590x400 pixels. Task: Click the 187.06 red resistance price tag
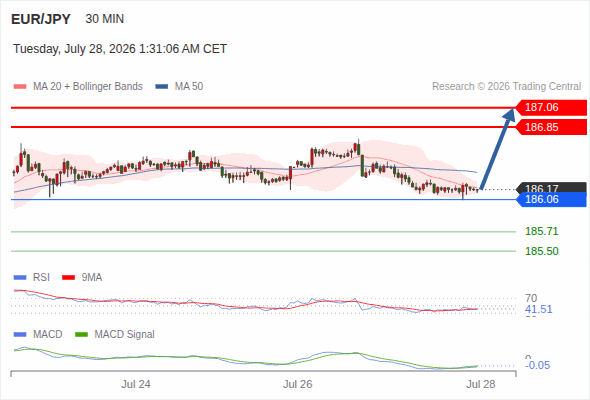tap(551, 108)
